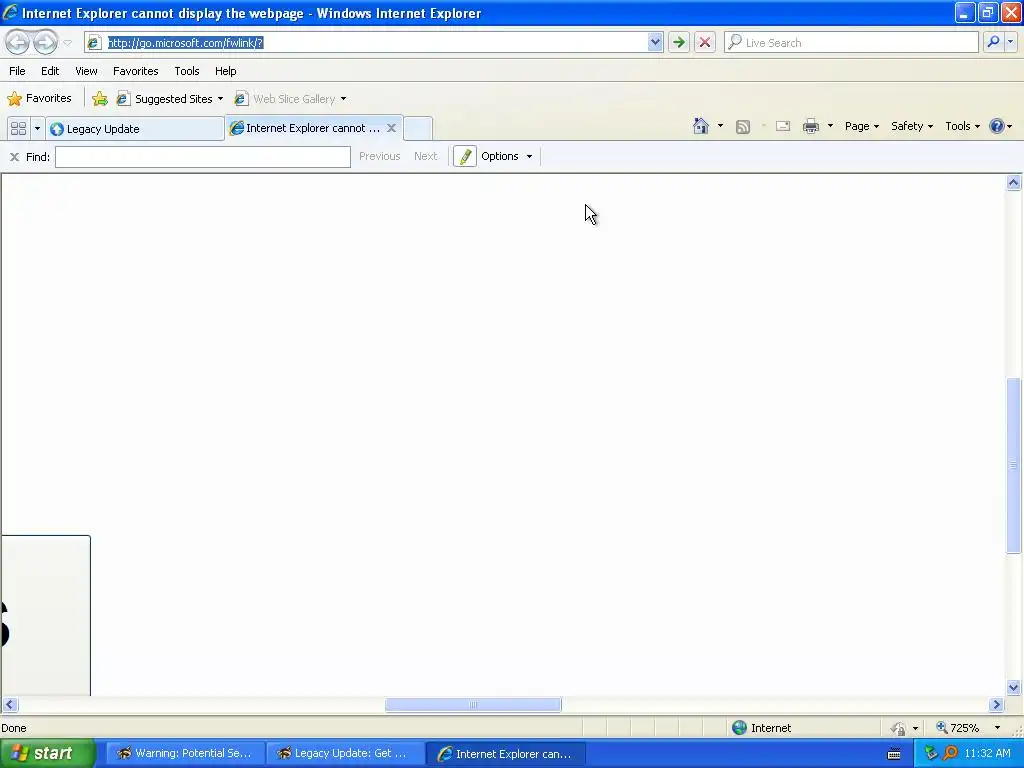Viewport: 1024px width, 768px height.
Task: Click the orange magnifier tray icon
Action: 950,754
